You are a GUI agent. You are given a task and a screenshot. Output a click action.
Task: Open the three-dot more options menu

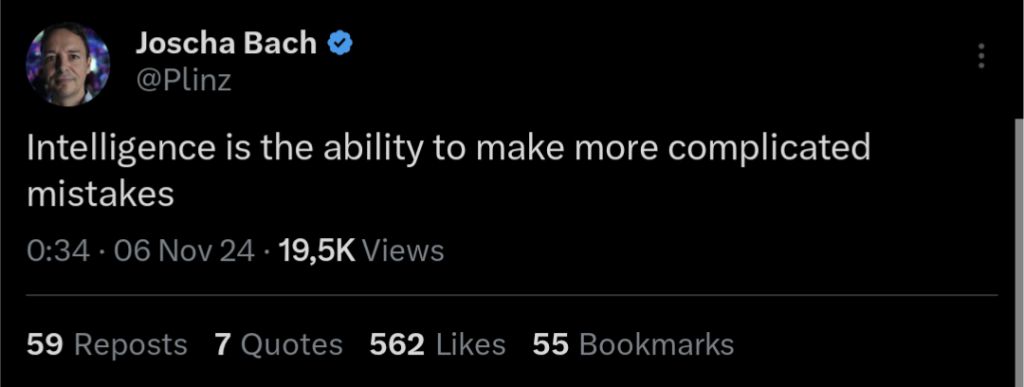980,56
